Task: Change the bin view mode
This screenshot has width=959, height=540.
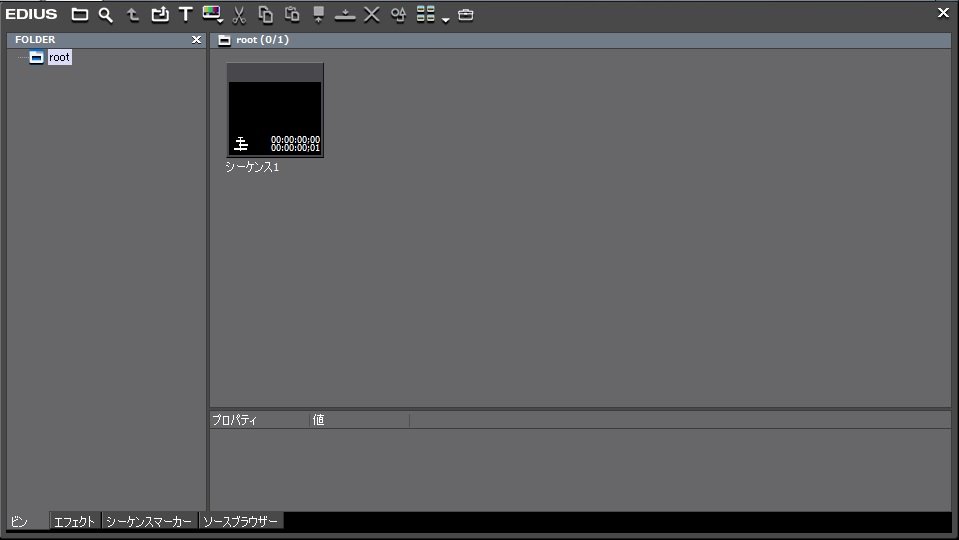Action: [x=425, y=14]
